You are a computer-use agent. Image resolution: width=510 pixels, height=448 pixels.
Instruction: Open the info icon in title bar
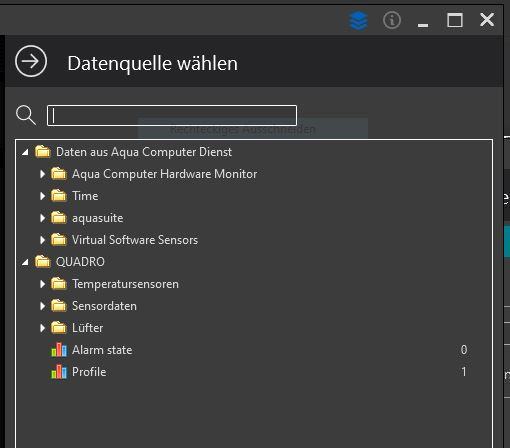tap(392, 20)
